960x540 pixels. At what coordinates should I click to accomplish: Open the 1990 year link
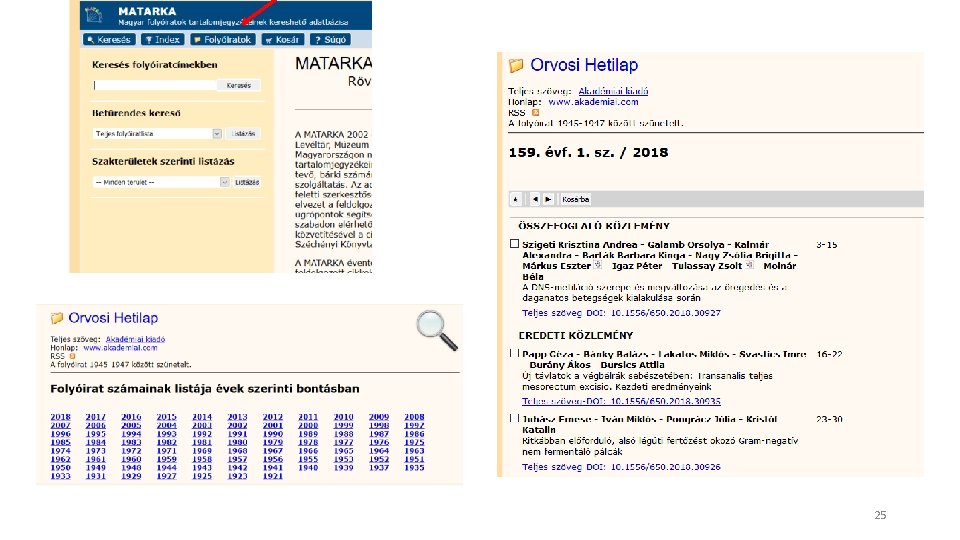point(272,434)
